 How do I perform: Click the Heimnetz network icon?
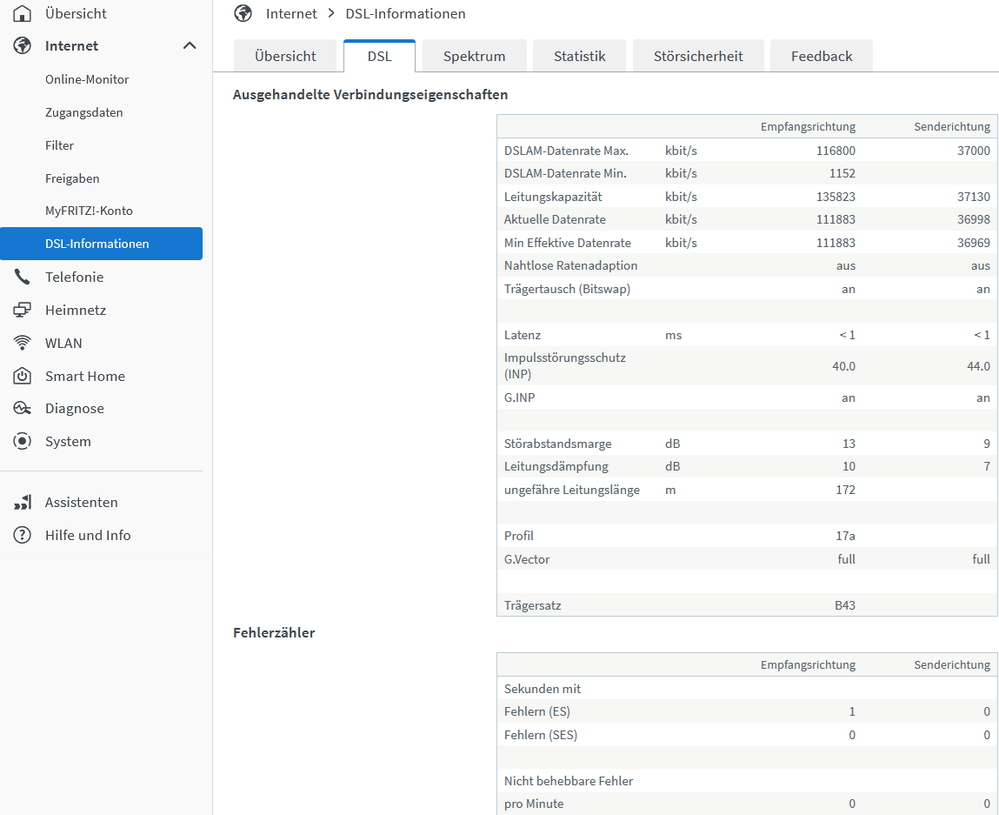22,310
